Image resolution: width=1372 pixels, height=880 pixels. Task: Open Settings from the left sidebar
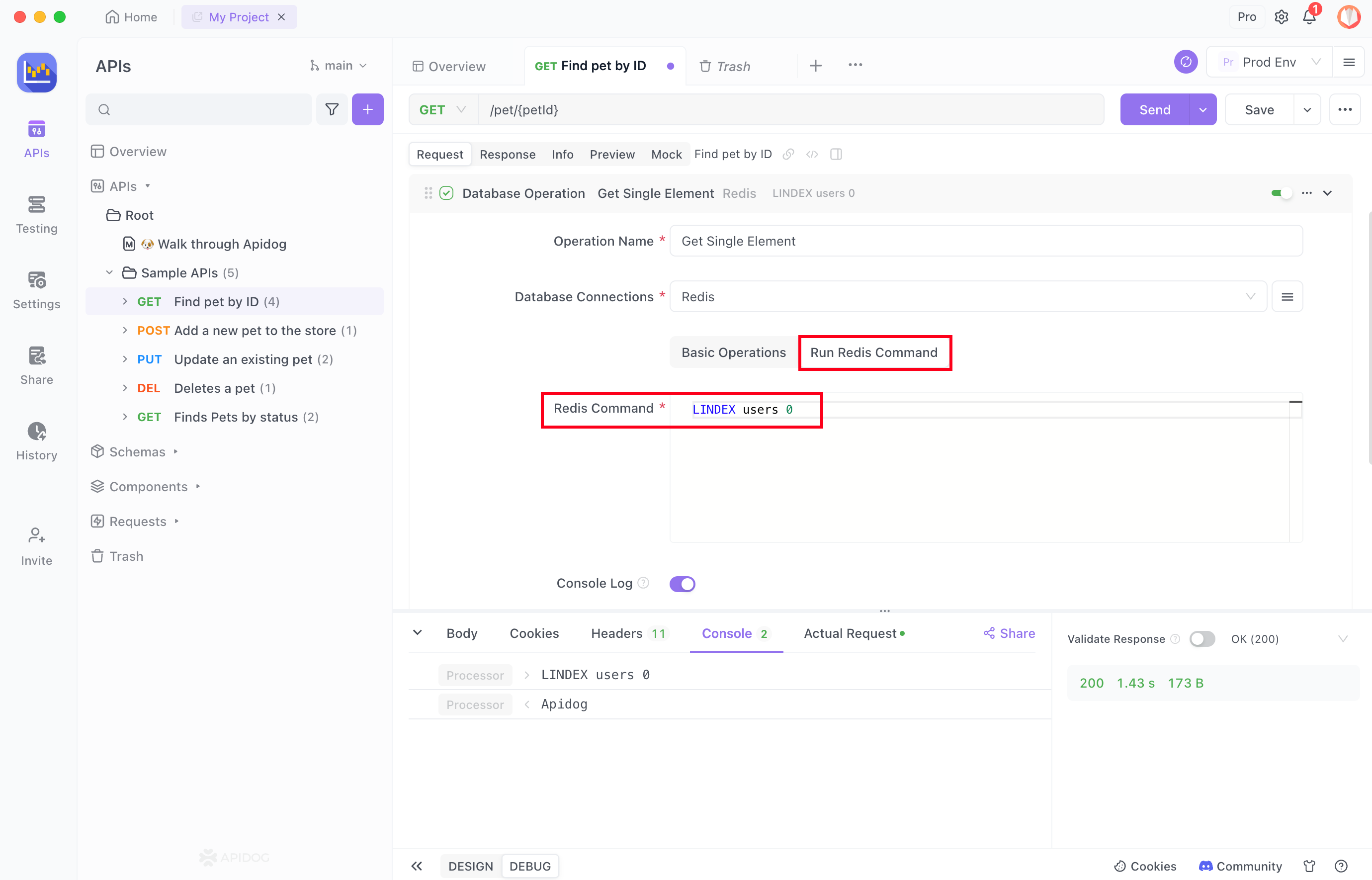[36, 289]
